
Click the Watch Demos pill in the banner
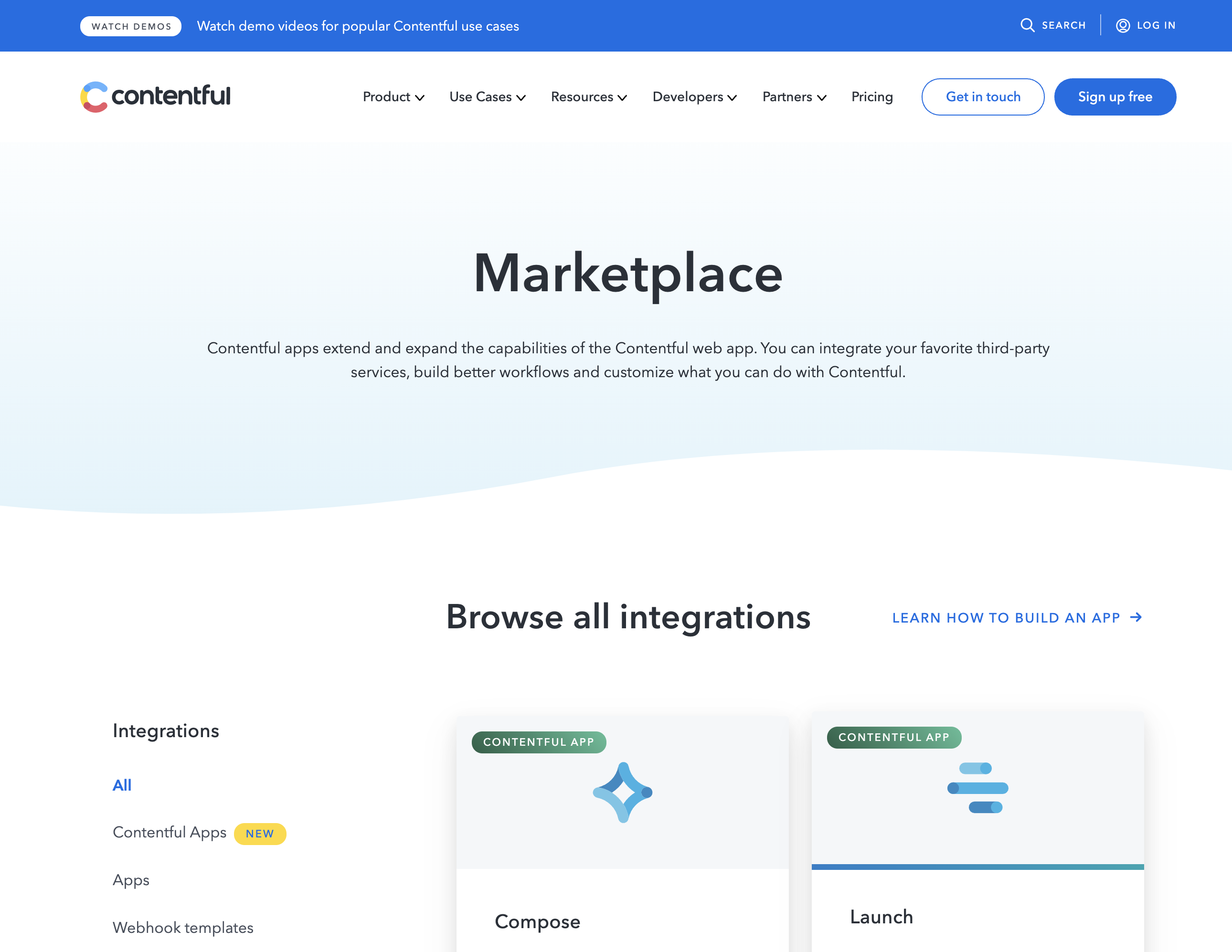130,25
